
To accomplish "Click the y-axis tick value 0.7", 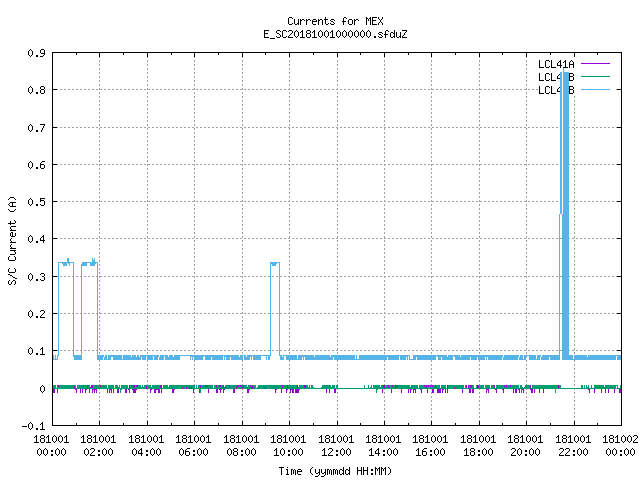I will point(36,128).
